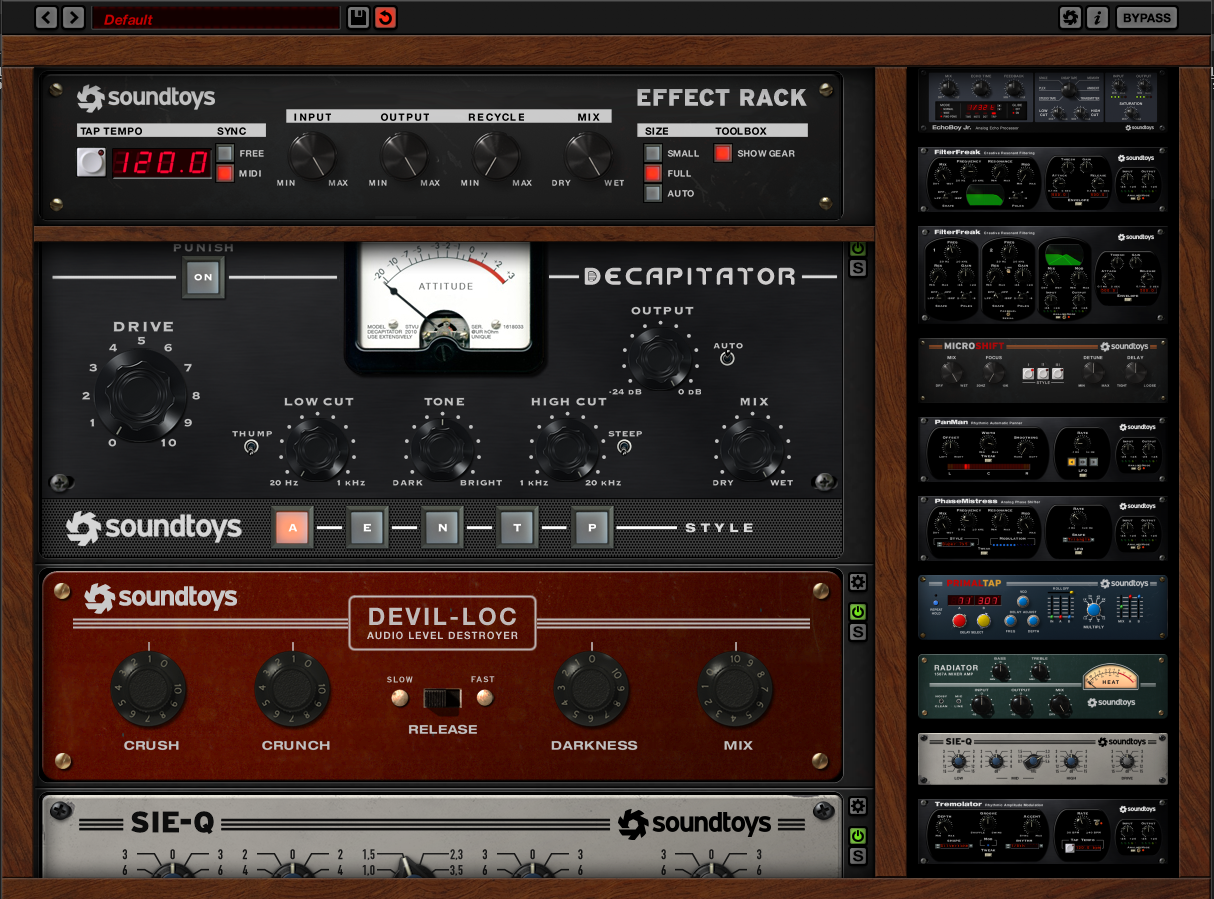This screenshot has width=1214, height=899.
Task: Save preset using the floppy disk icon
Action: (358, 17)
